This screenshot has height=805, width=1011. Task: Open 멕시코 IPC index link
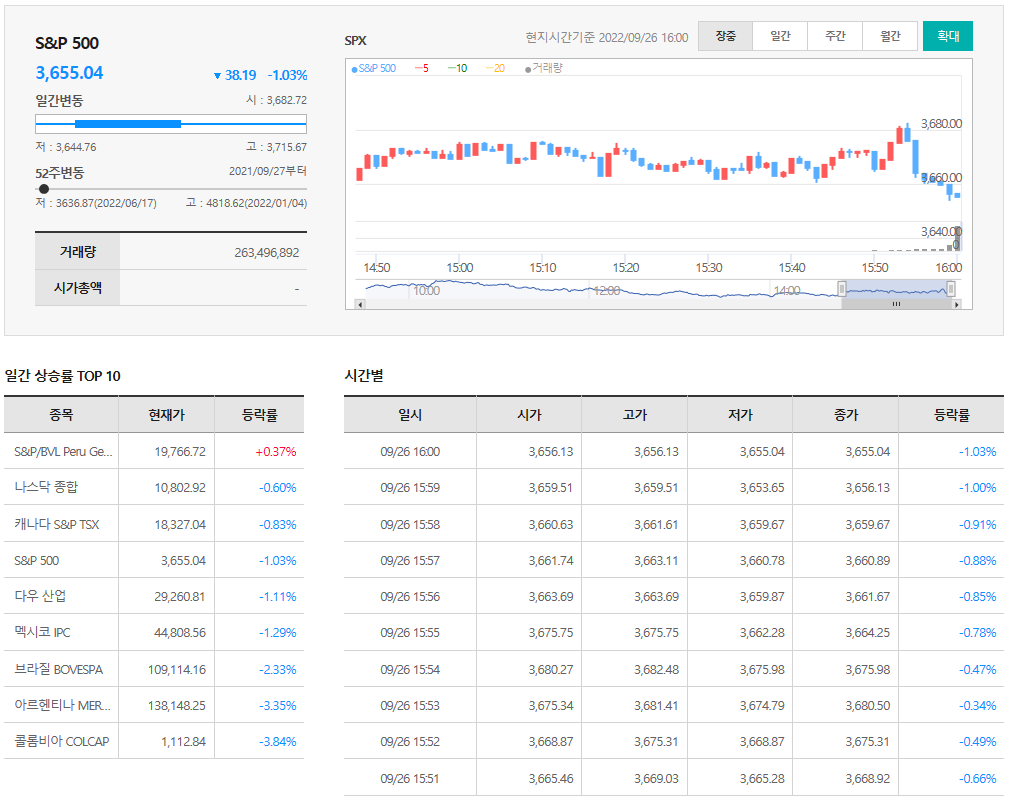pos(43,632)
